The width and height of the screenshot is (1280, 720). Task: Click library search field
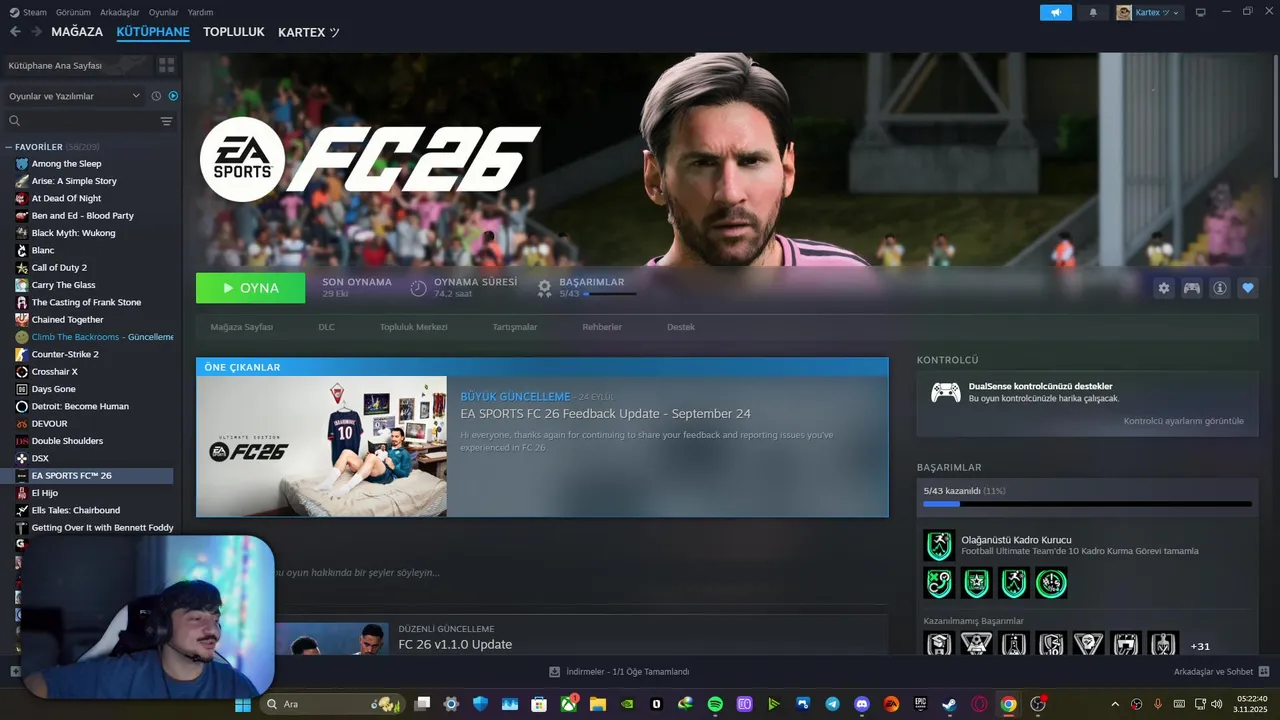point(80,121)
